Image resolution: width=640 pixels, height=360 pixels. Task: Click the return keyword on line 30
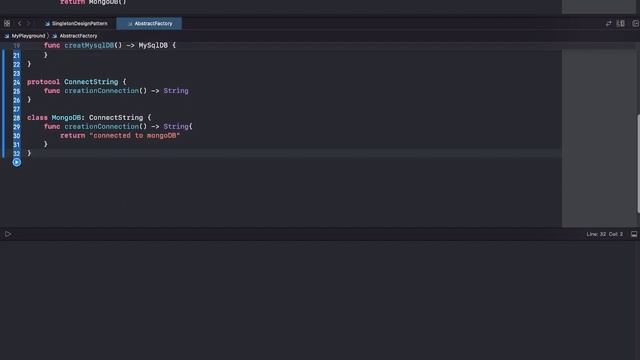73,136
